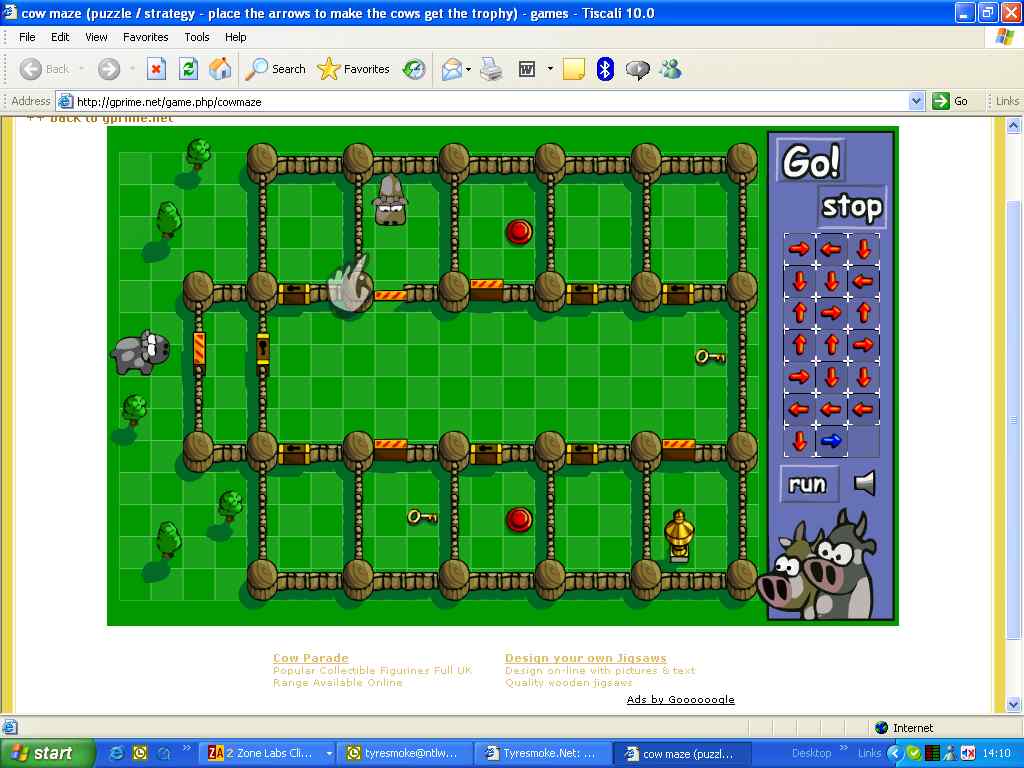Screen dimensions: 1024x768
Task: Click the run button
Action: pyautogui.click(x=809, y=485)
